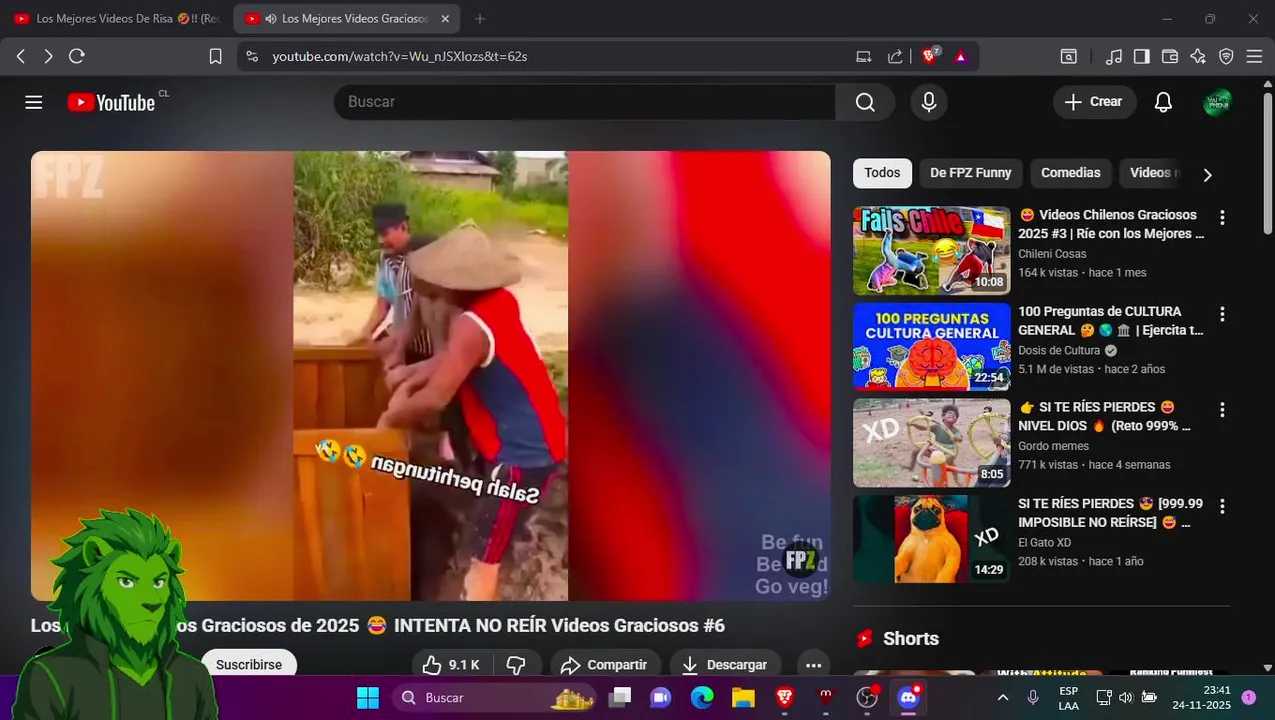The image size is (1275, 720).
Task: Bookmark this page with bookmark icon
Action: point(215,56)
